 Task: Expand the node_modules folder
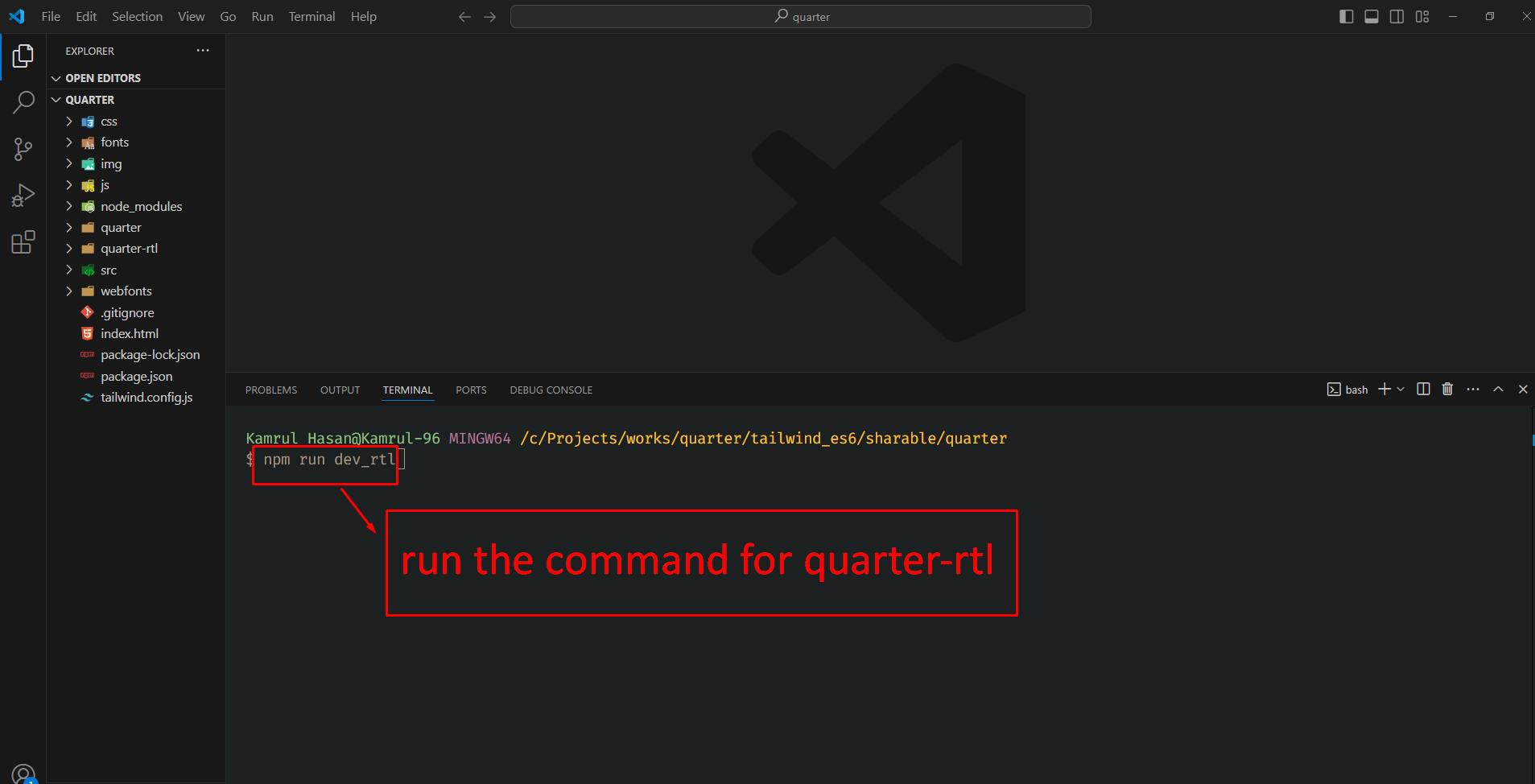coord(141,207)
